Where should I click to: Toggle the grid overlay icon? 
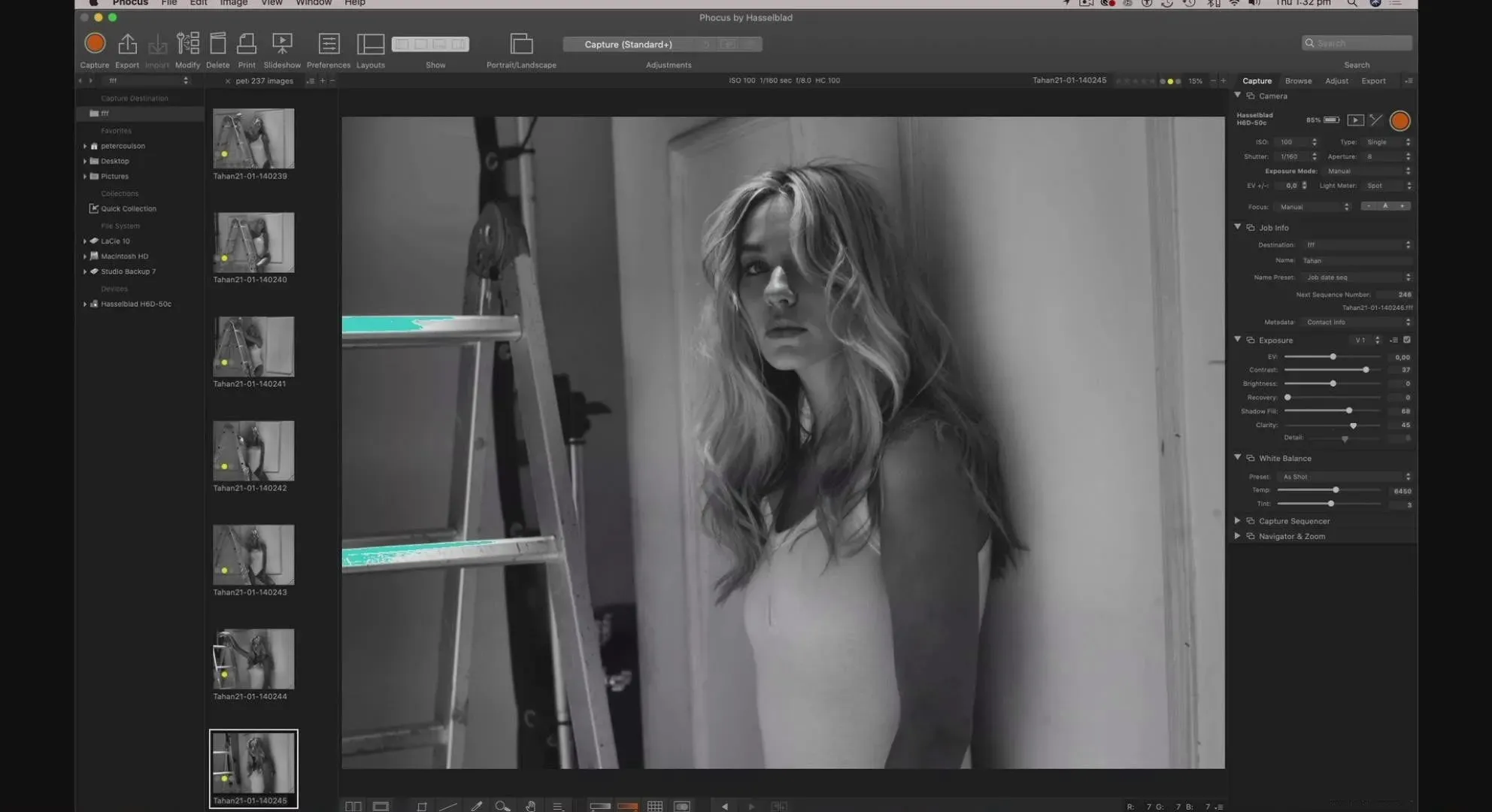(655, 806)
